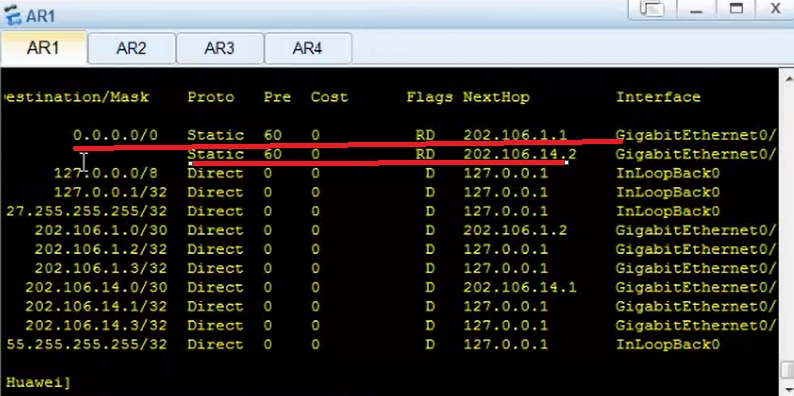Click the 202.106.14.3/32 destination
Screen dimensions: 794x396
(x=96, y=325)
